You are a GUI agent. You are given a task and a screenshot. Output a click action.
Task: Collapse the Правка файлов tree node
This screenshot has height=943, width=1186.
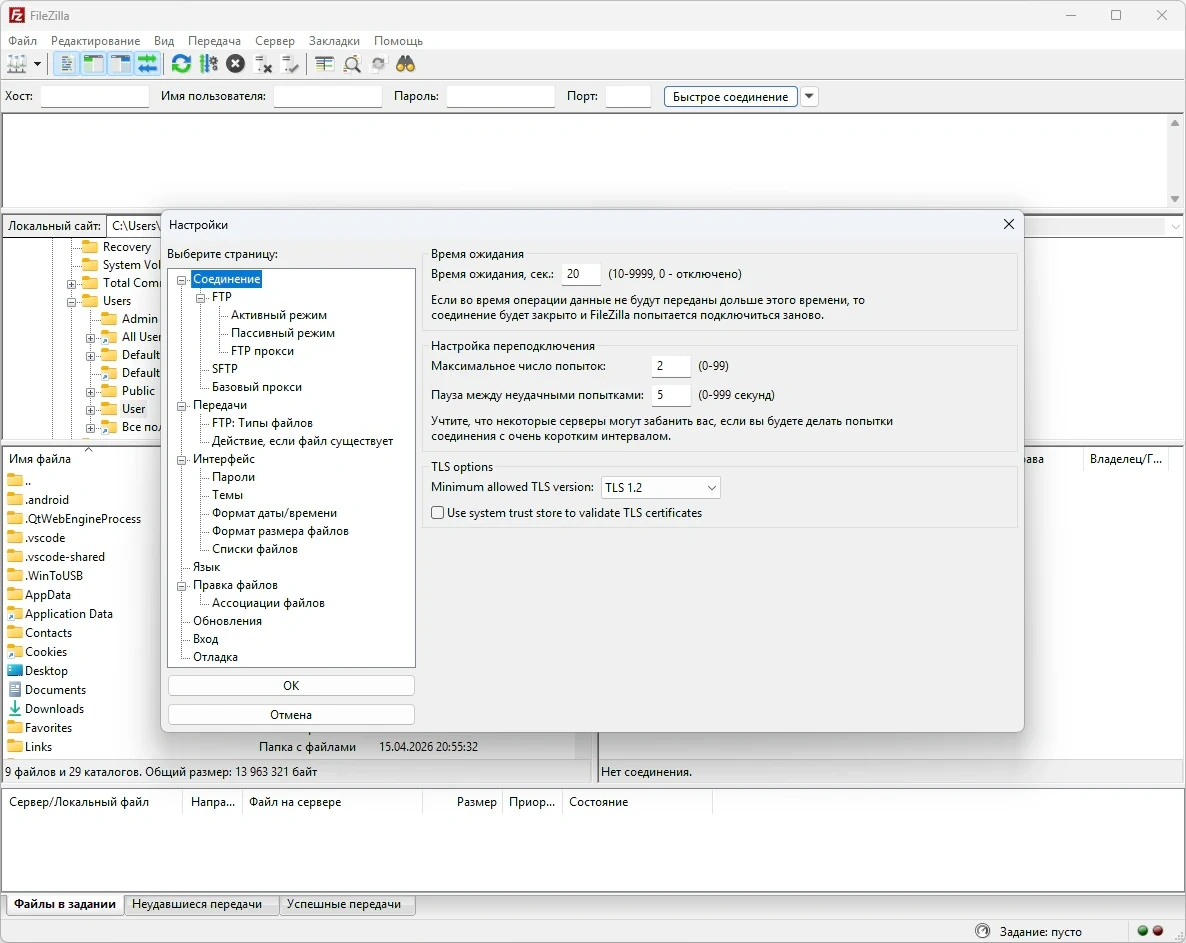click(182, 586)
